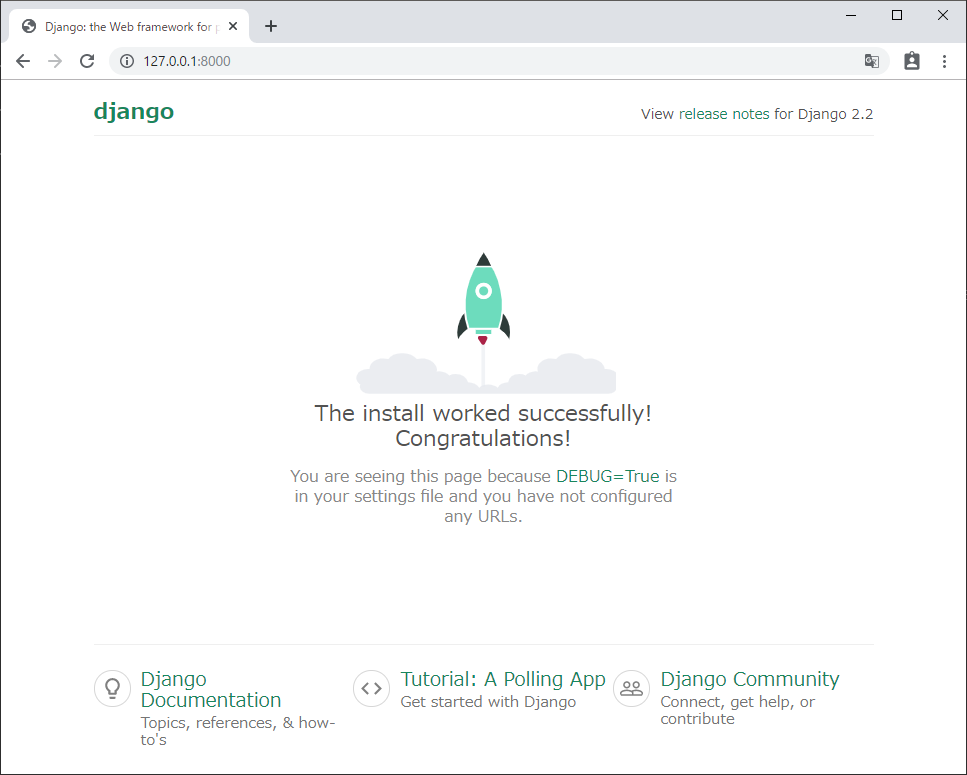Click the DEBUG=True link

point(607,476)
